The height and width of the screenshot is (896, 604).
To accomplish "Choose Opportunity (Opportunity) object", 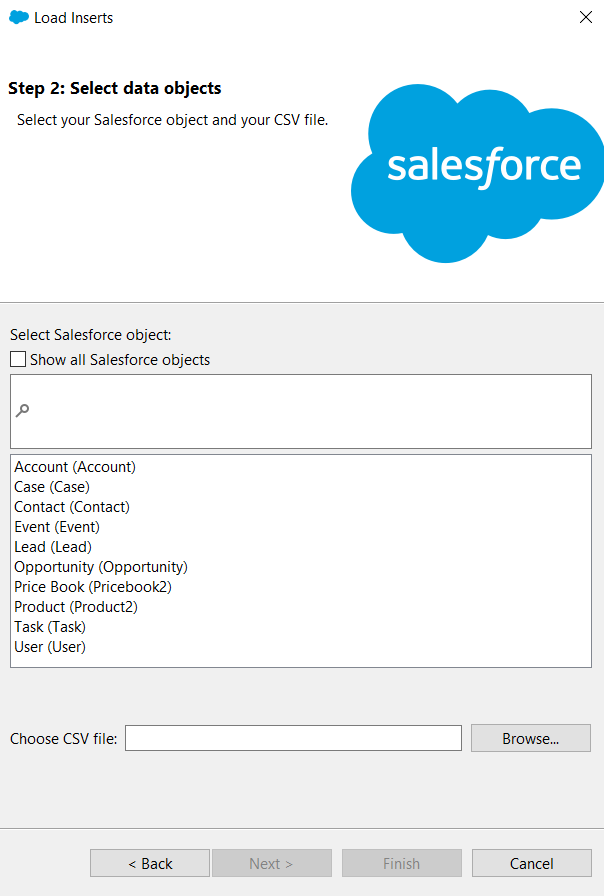I will 101,567.
